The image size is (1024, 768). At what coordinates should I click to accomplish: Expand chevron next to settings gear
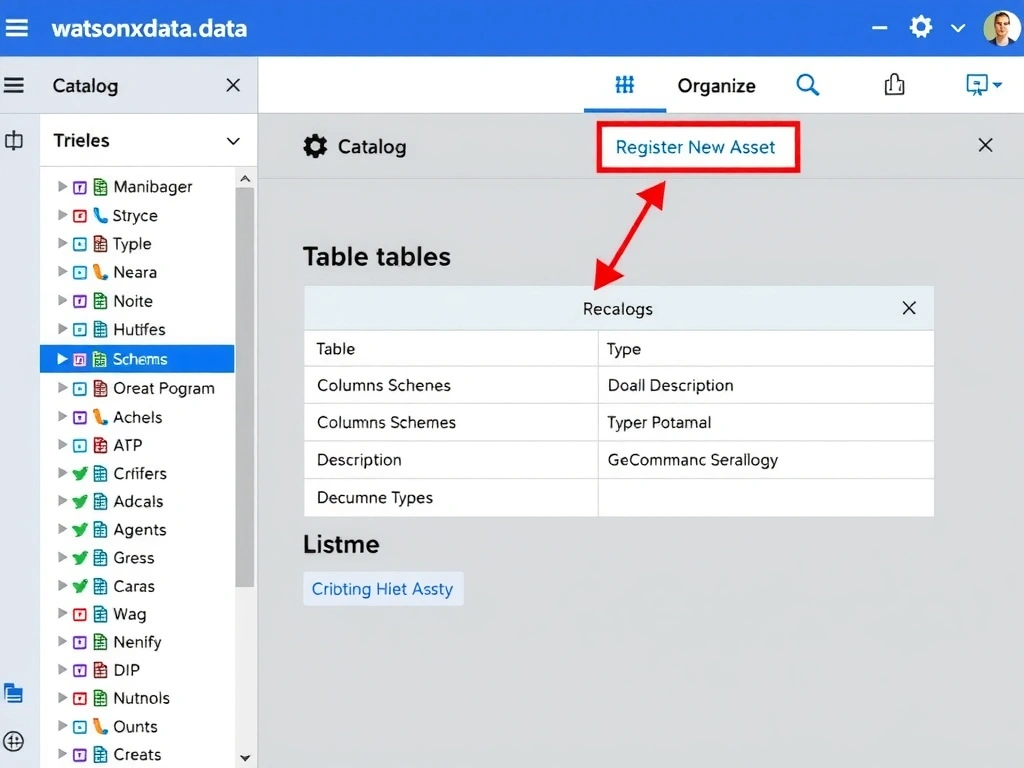(x=958, y=28)
